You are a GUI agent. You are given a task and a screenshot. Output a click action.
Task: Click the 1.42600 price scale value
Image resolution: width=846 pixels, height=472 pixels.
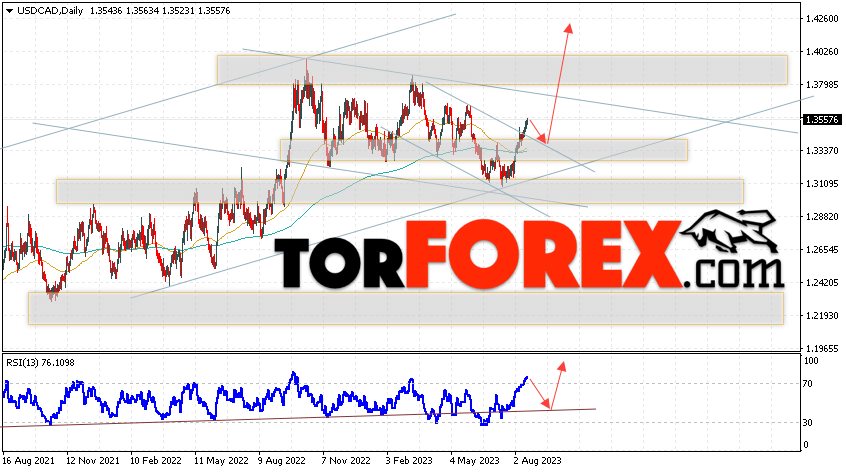(x=822, y=19)
